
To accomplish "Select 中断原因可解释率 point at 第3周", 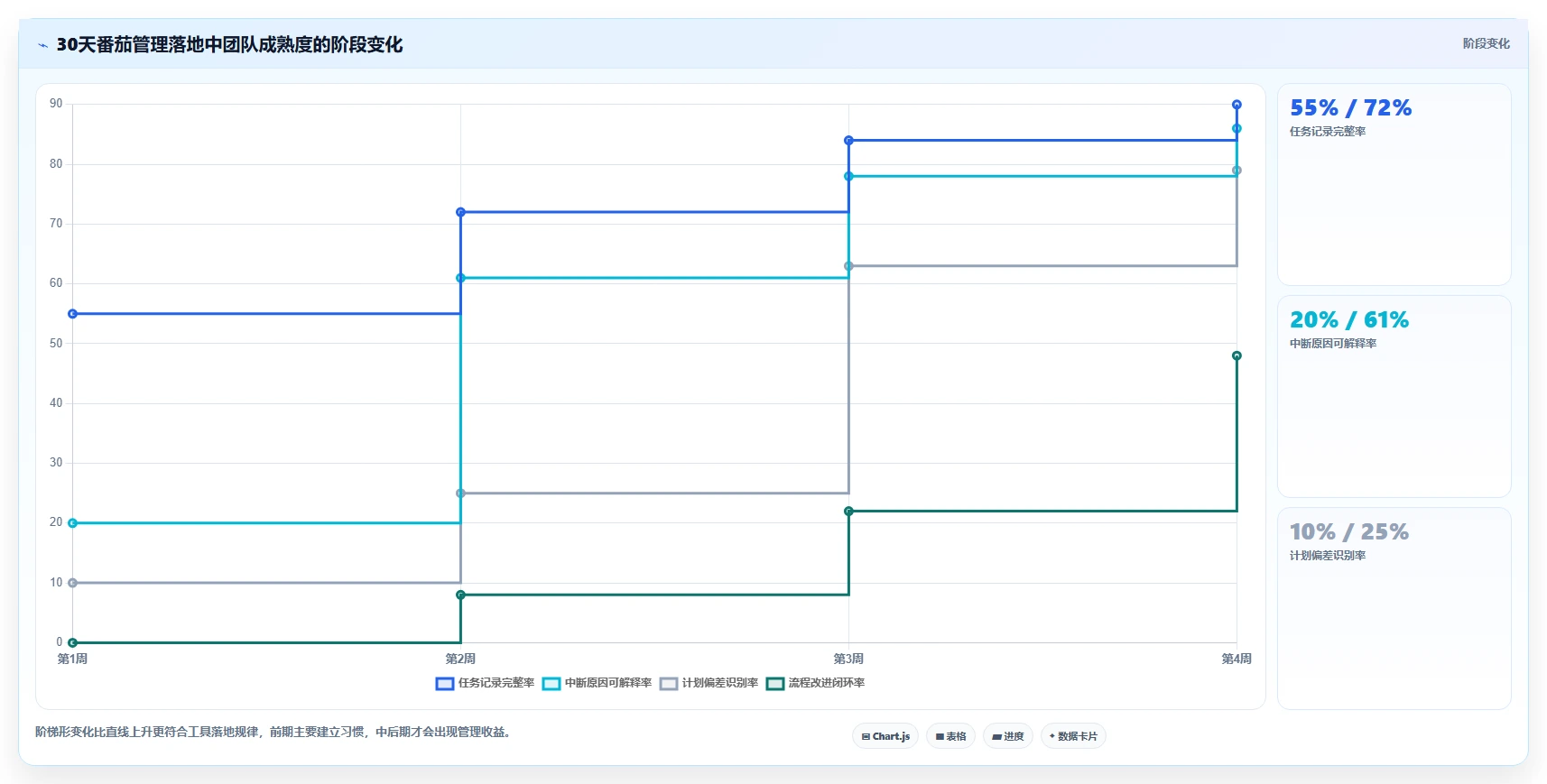I will tap(848, 176).
